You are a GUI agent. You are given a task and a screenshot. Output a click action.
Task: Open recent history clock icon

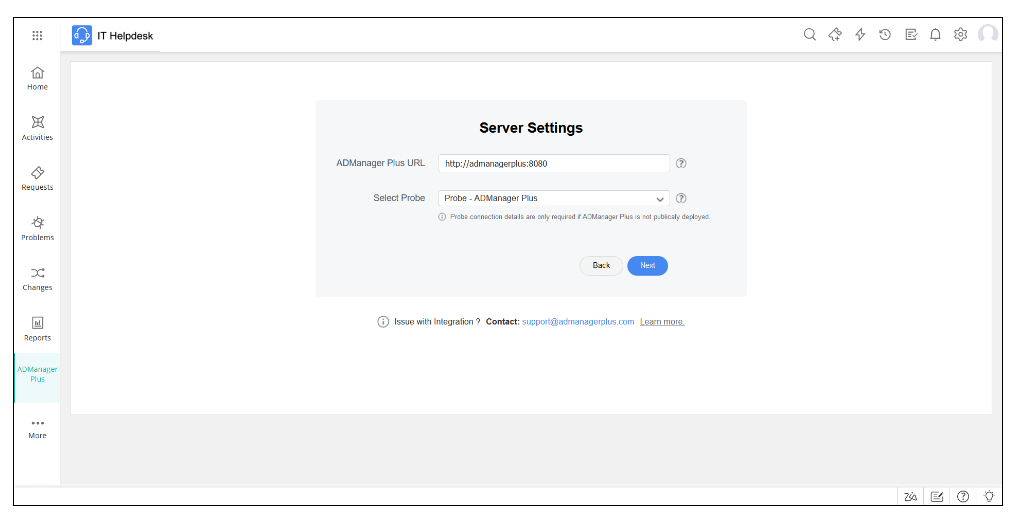[885, 34]
